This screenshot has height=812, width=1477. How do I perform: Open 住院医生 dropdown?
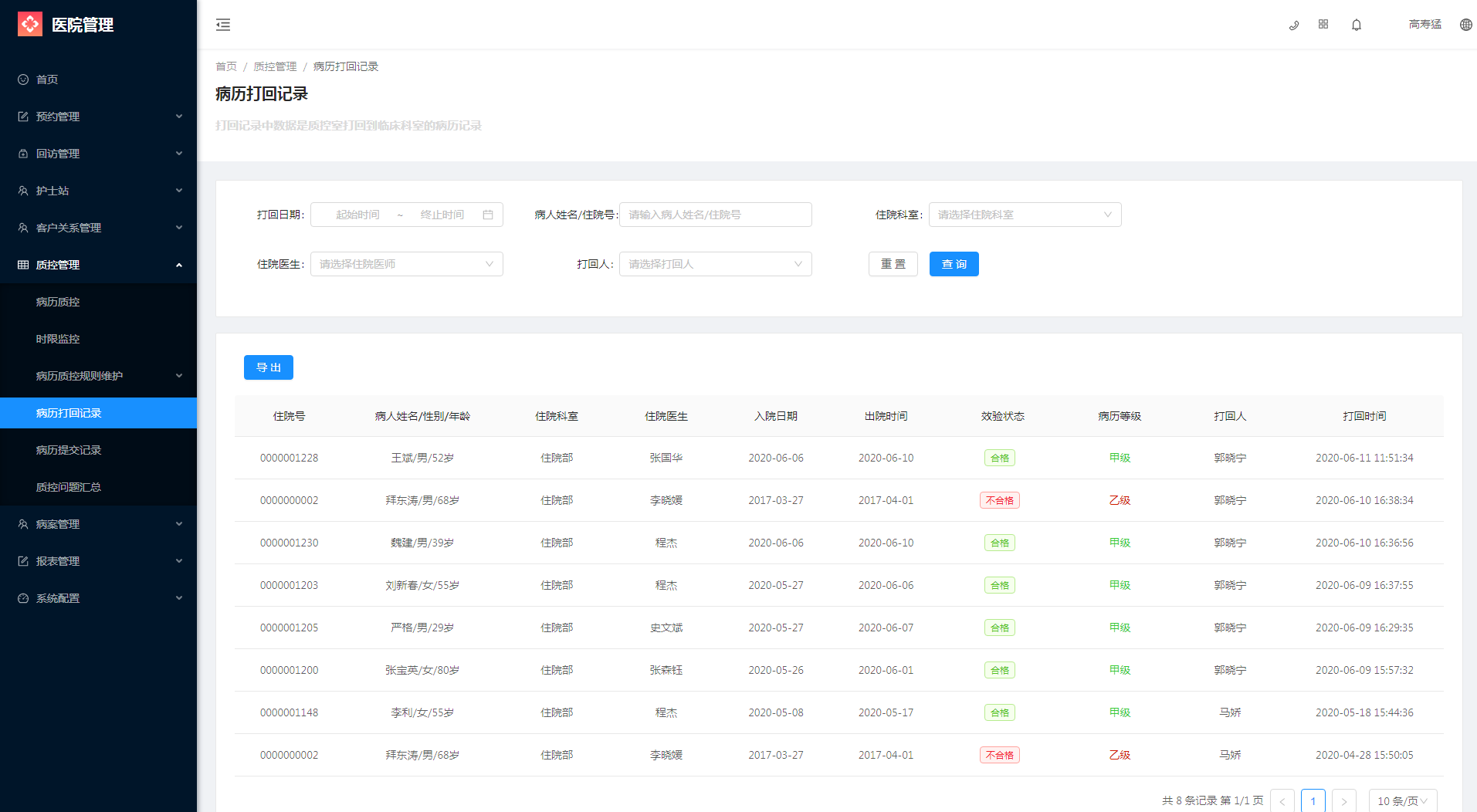pyautogui.click(x=407, y=264)
